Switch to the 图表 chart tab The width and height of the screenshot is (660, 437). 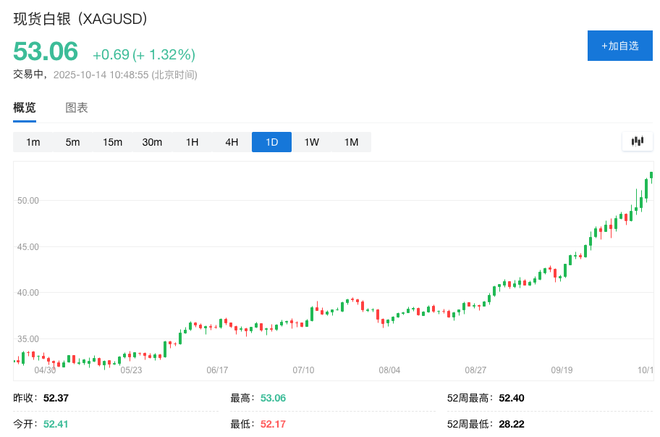[77, 107]
